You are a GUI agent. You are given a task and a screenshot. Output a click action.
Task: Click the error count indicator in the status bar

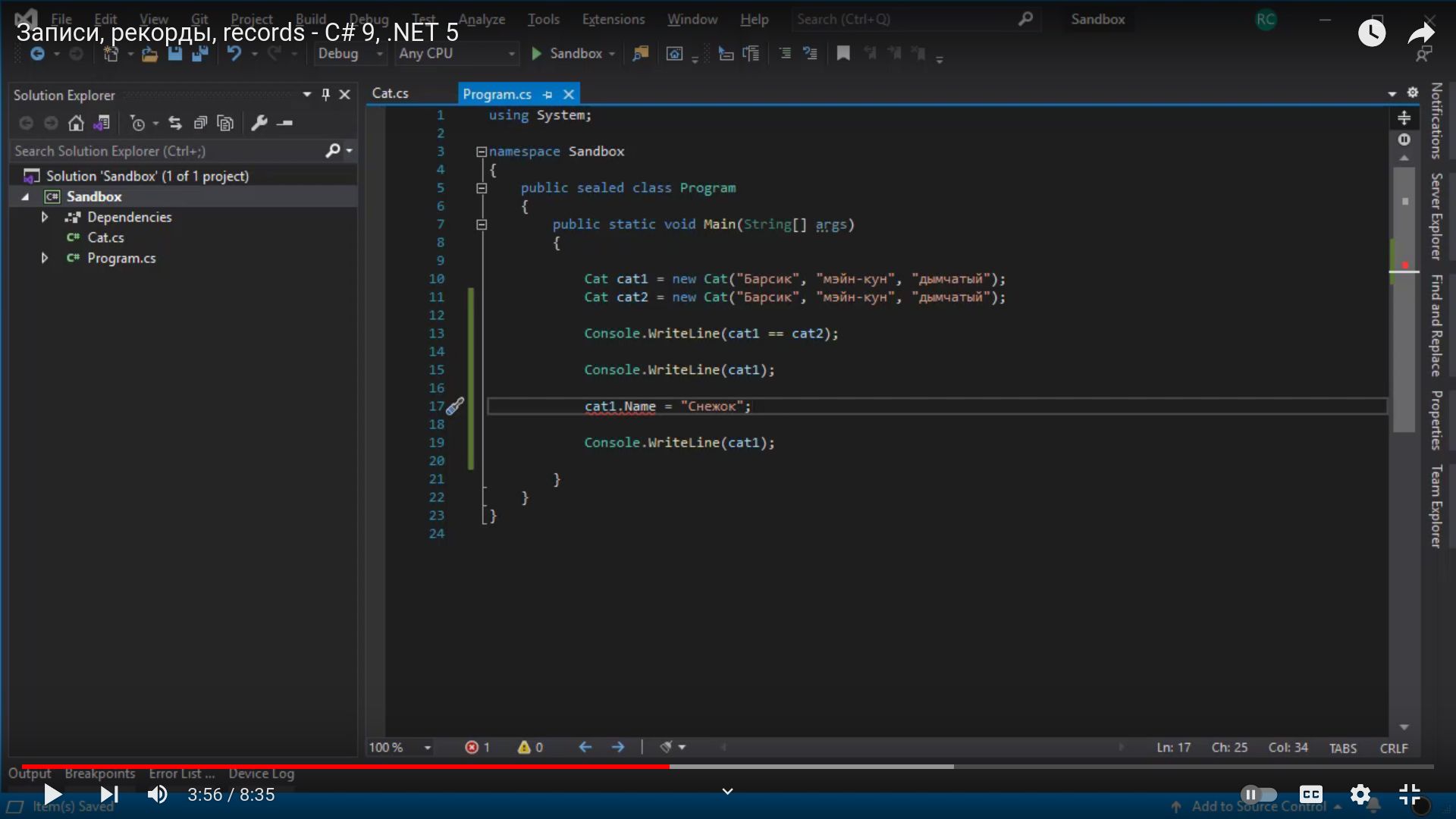click(x=477, y=748)
